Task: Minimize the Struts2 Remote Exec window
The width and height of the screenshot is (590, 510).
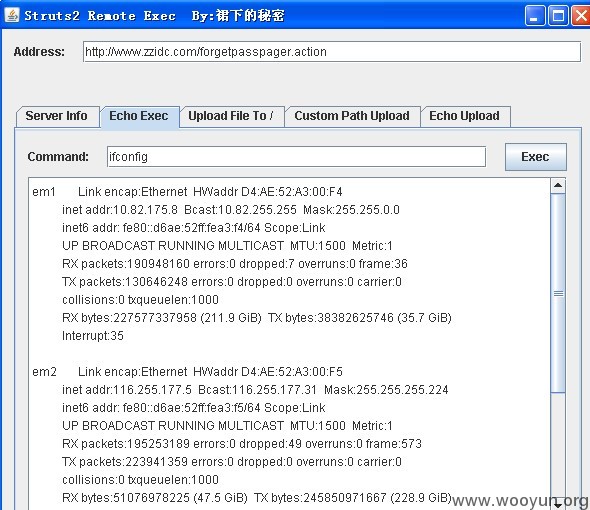Action: click(x=534, y=16)
